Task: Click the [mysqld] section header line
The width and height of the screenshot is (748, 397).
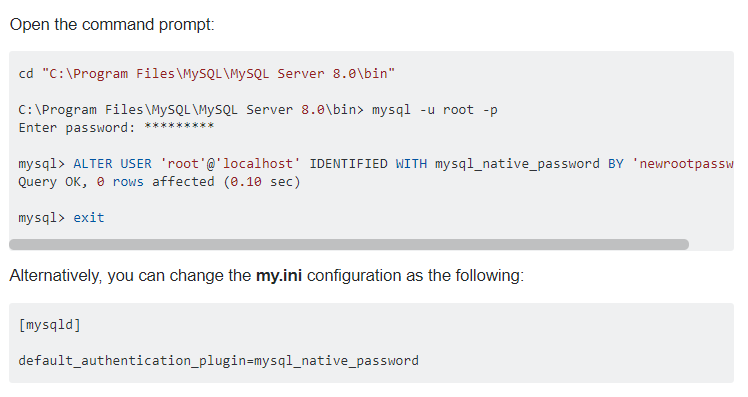Action: (x=50, y=325)
